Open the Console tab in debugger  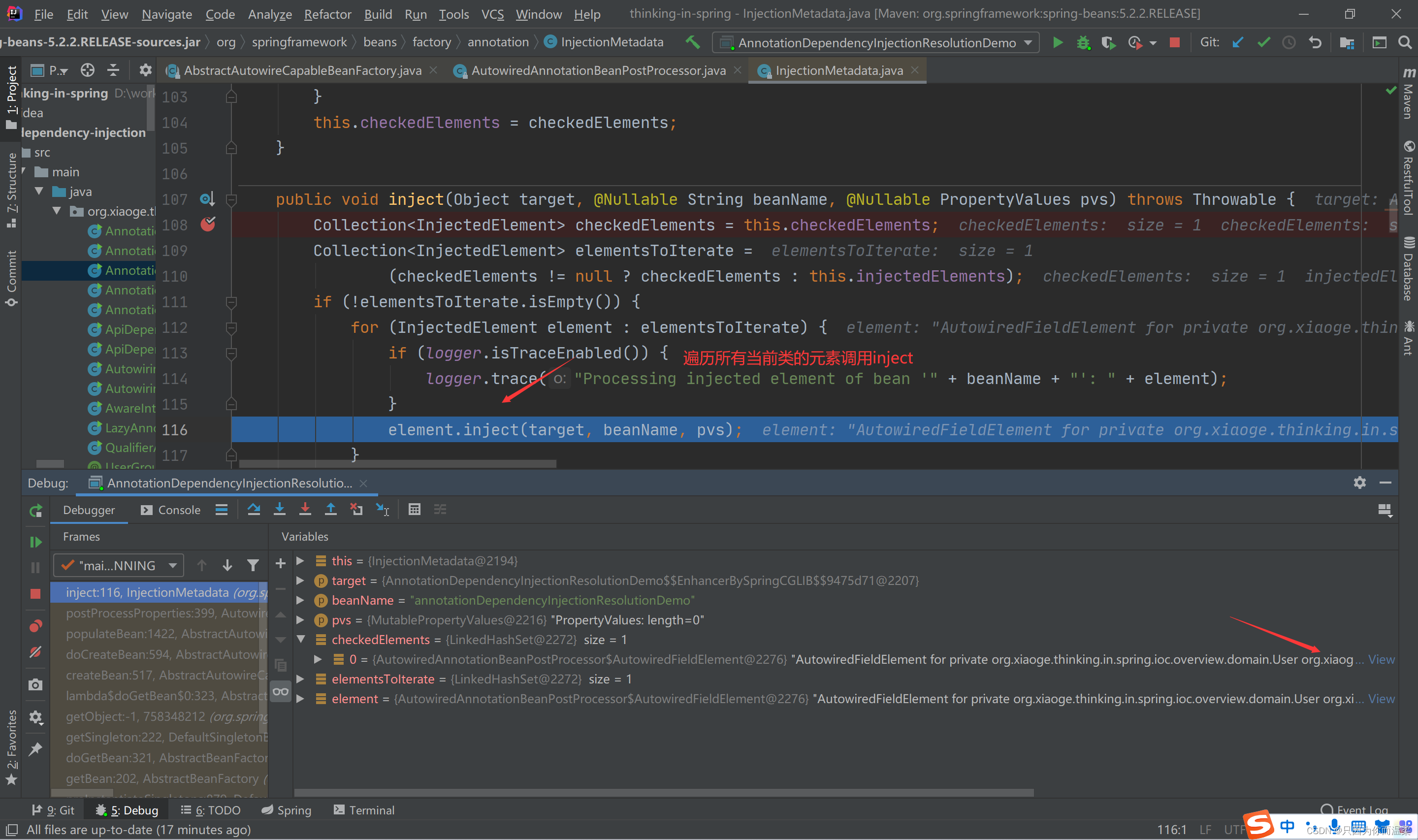171,510
